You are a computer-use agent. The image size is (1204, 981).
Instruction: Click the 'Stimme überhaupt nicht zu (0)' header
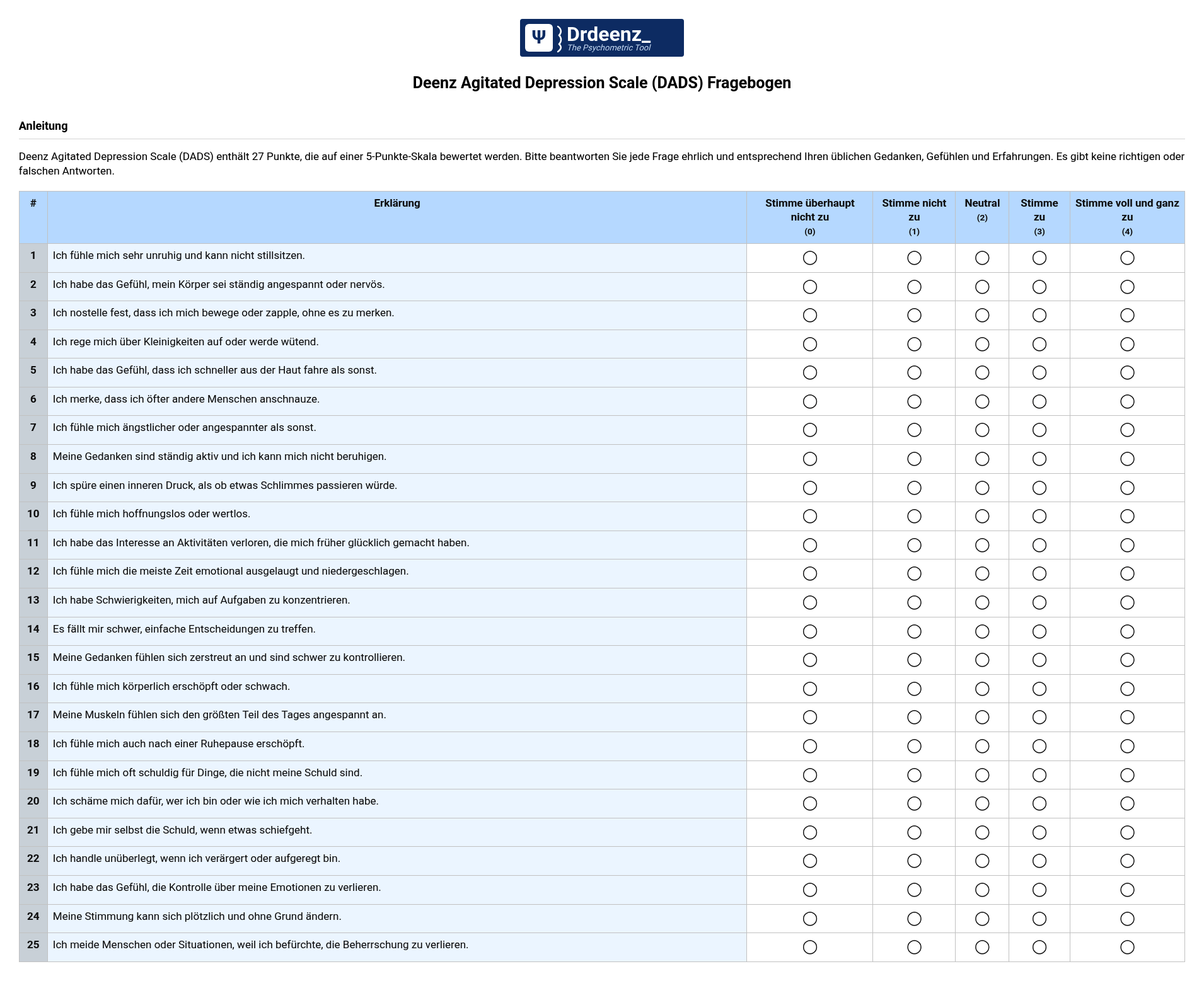coord(810,217)
